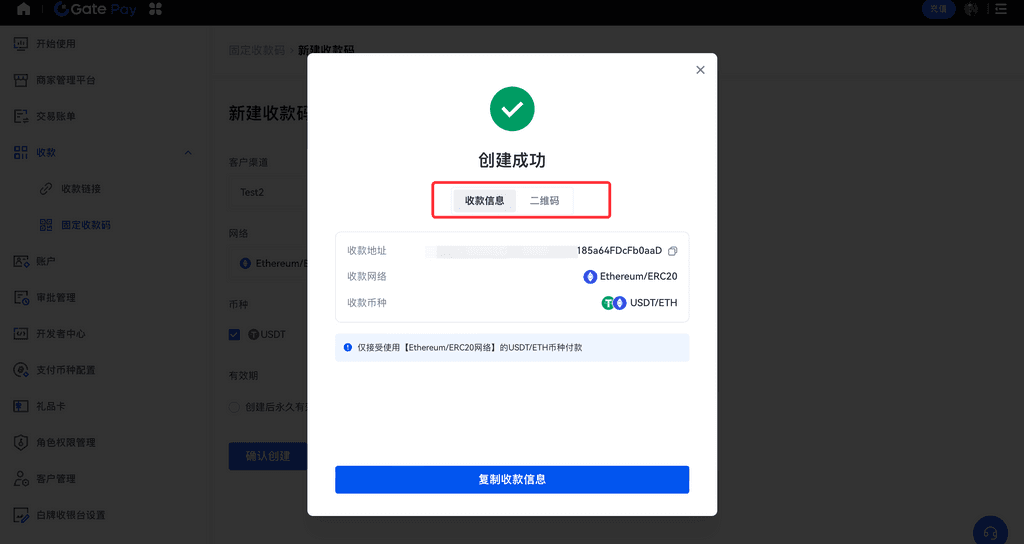Open the customer support headset icon
Screen dimensions: 1024x544
(990, 532)
